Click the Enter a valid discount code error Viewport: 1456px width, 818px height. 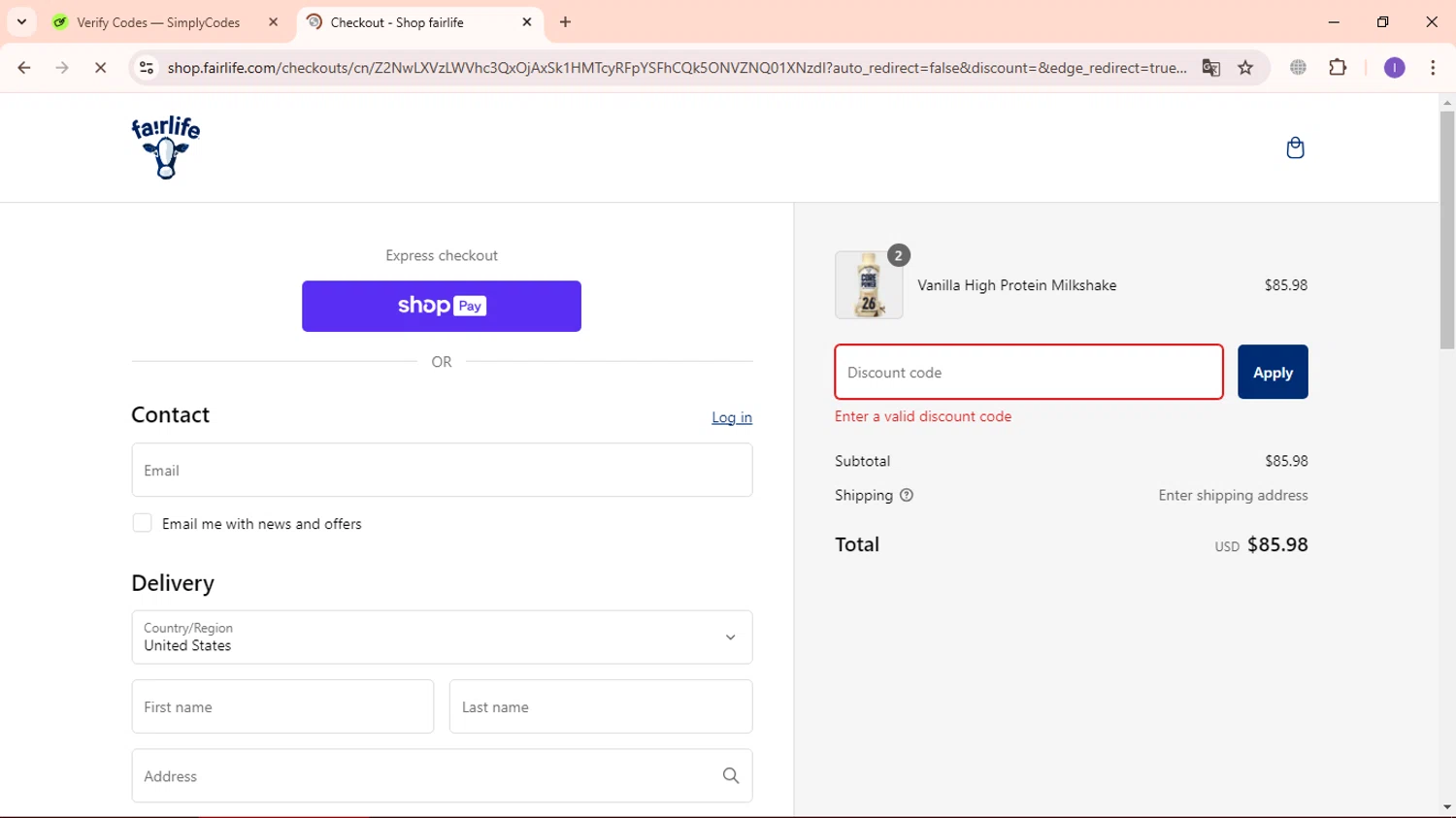(x=923, y=416)
